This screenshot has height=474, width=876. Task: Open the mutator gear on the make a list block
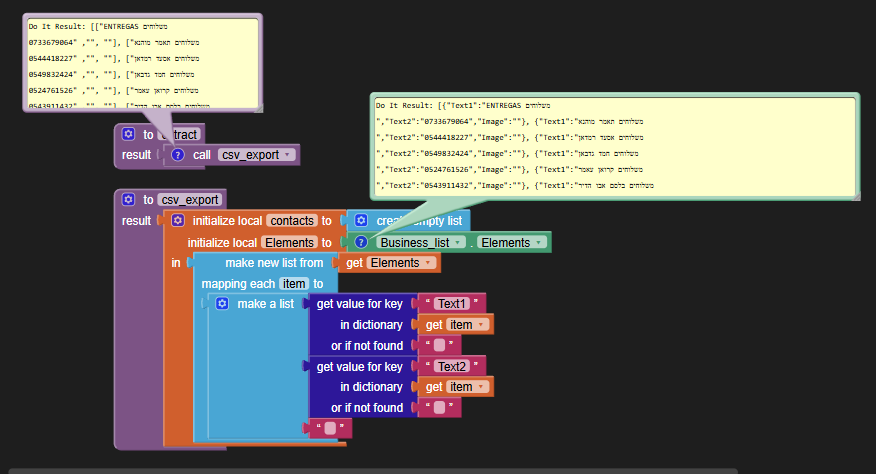tap(223, 303)
